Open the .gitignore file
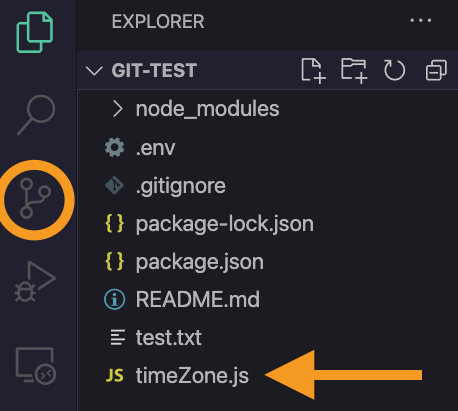The image size is (458, 411). tap(268, 186)
